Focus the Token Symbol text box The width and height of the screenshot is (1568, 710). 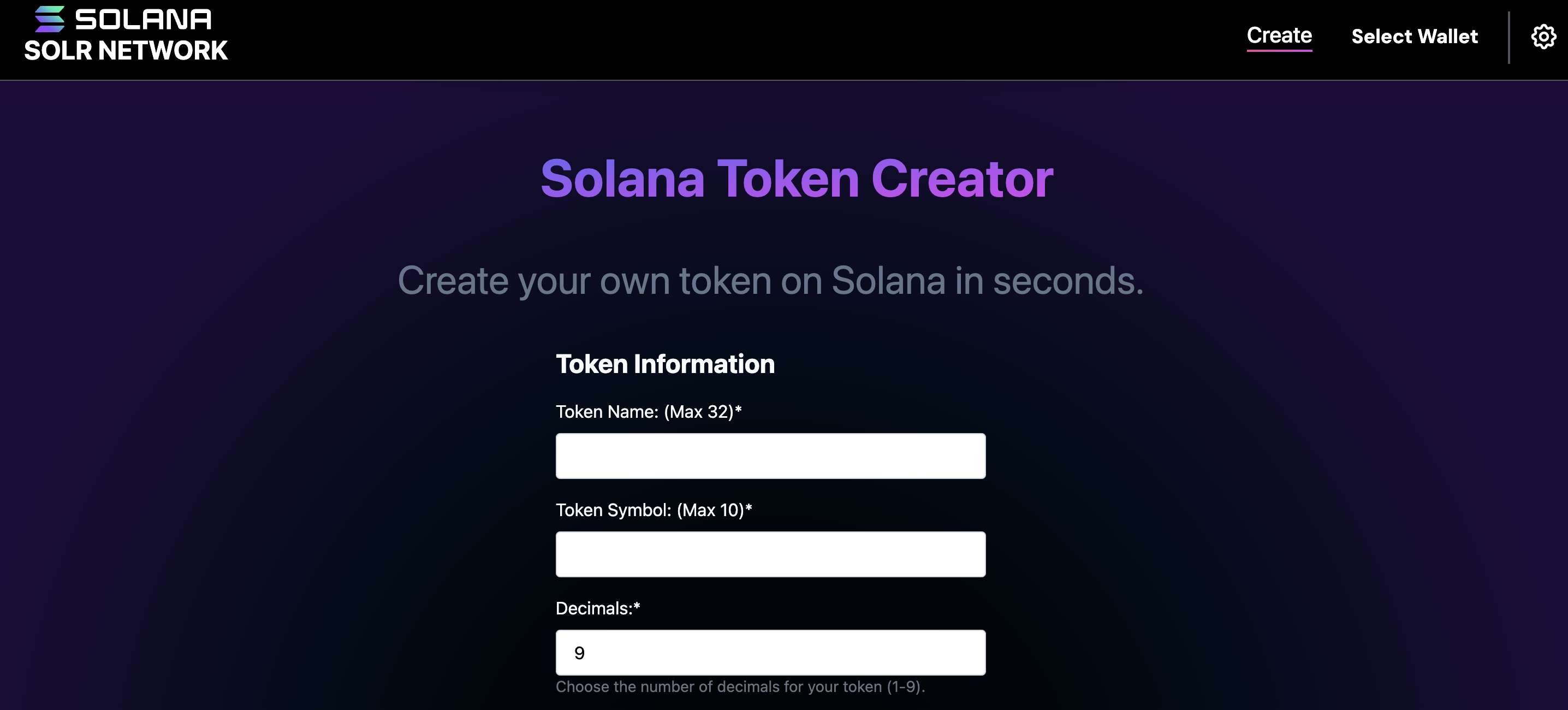[x=770, y=553]
